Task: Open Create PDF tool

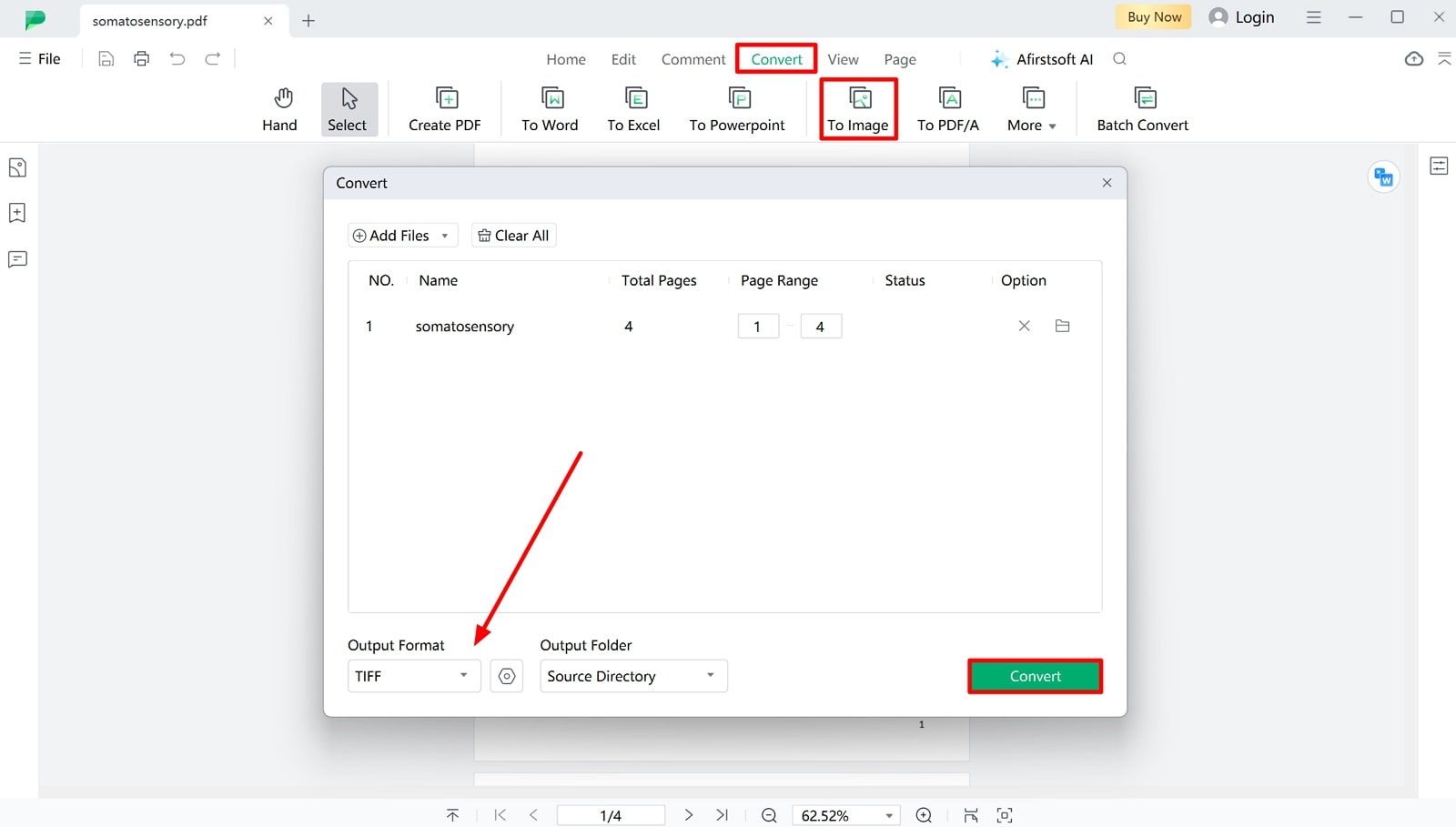Action: click(445, 110)
